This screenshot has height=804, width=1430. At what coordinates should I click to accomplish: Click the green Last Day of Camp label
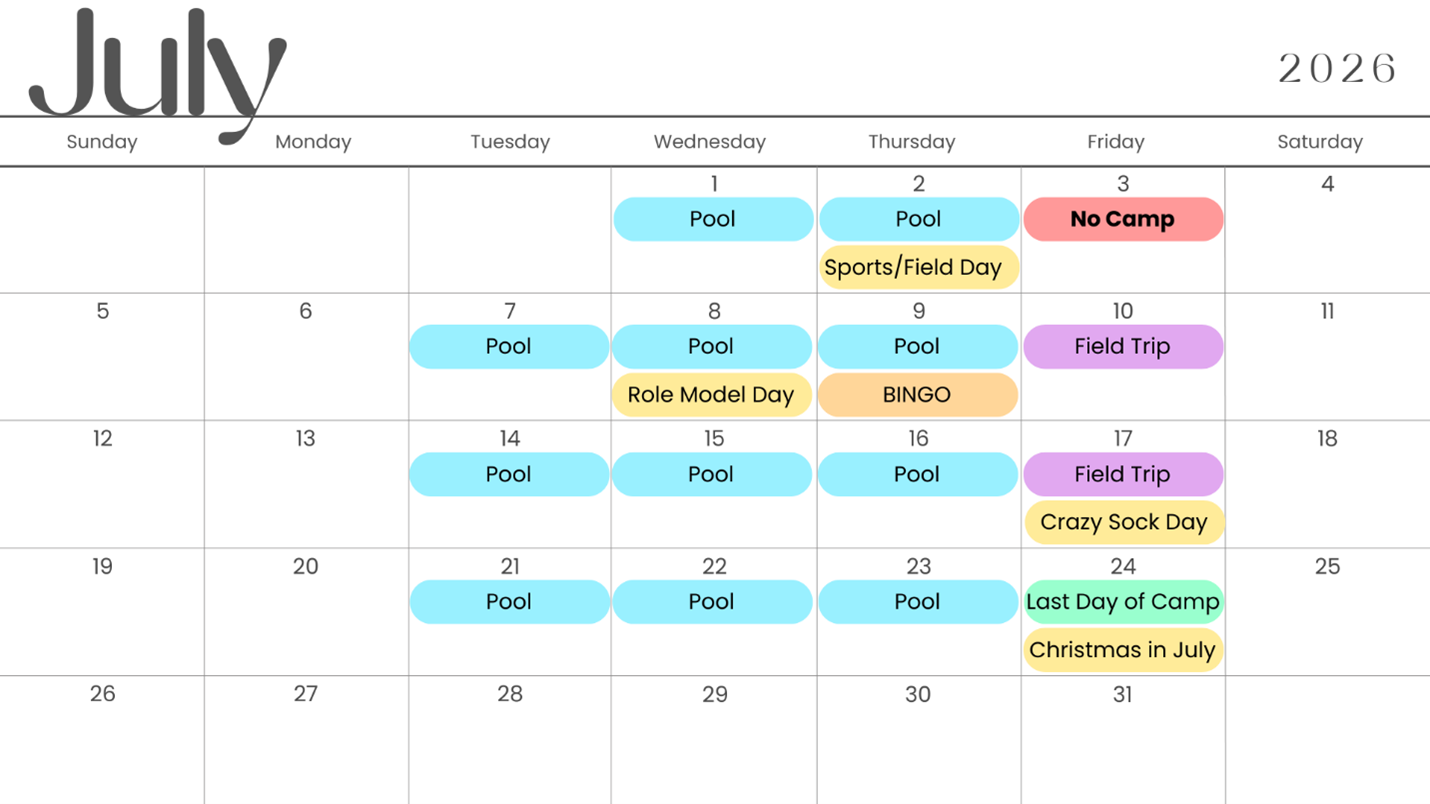click(1123, 602)
